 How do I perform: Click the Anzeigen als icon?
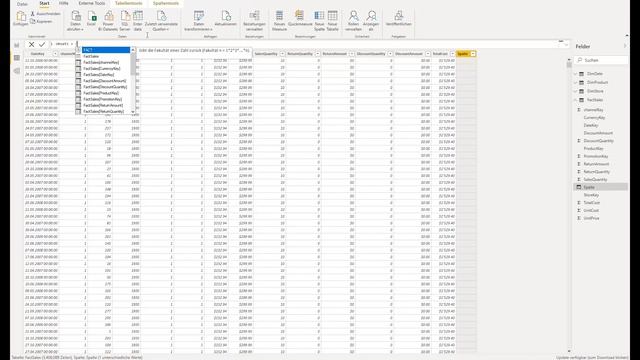[x=371, y=16]
